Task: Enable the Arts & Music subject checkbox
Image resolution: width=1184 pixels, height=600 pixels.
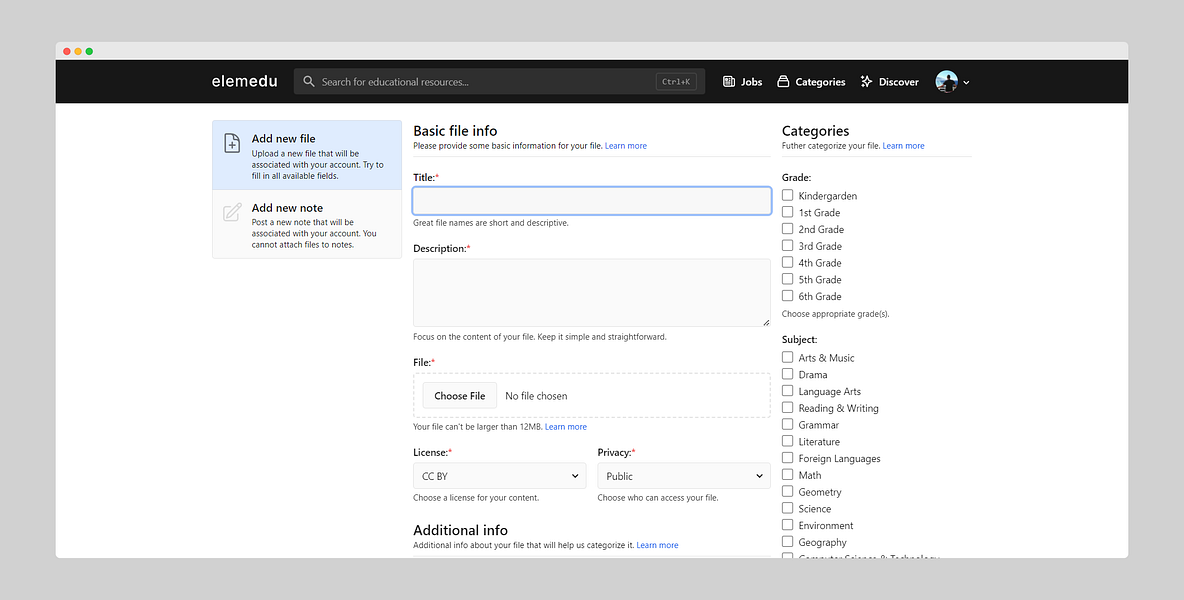Action: pos(788,358)
